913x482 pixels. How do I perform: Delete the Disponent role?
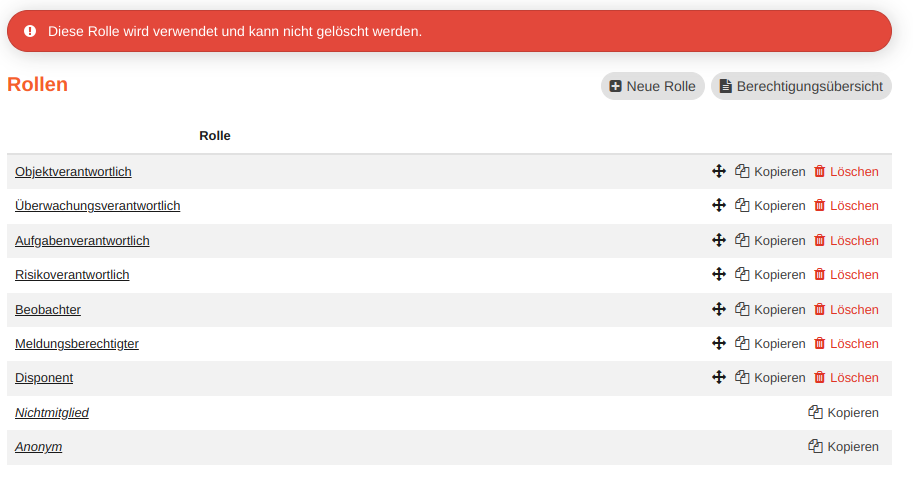click(846, 378)
